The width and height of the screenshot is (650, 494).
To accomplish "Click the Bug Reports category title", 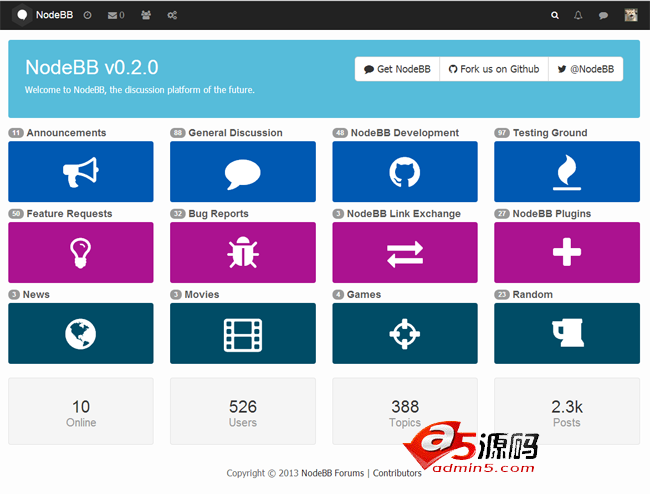I will (218, 213).
